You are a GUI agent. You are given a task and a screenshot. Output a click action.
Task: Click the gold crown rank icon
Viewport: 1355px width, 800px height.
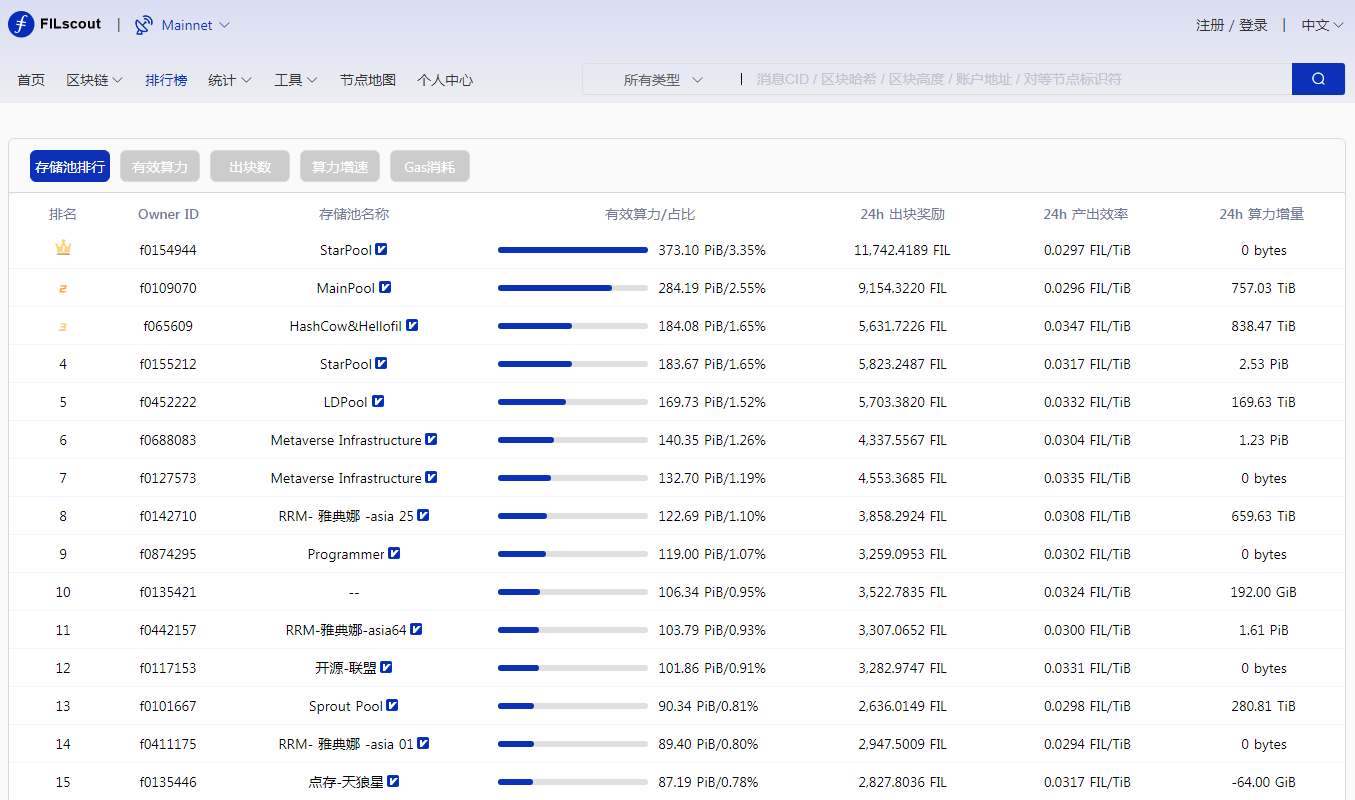(x=63, y=247)
